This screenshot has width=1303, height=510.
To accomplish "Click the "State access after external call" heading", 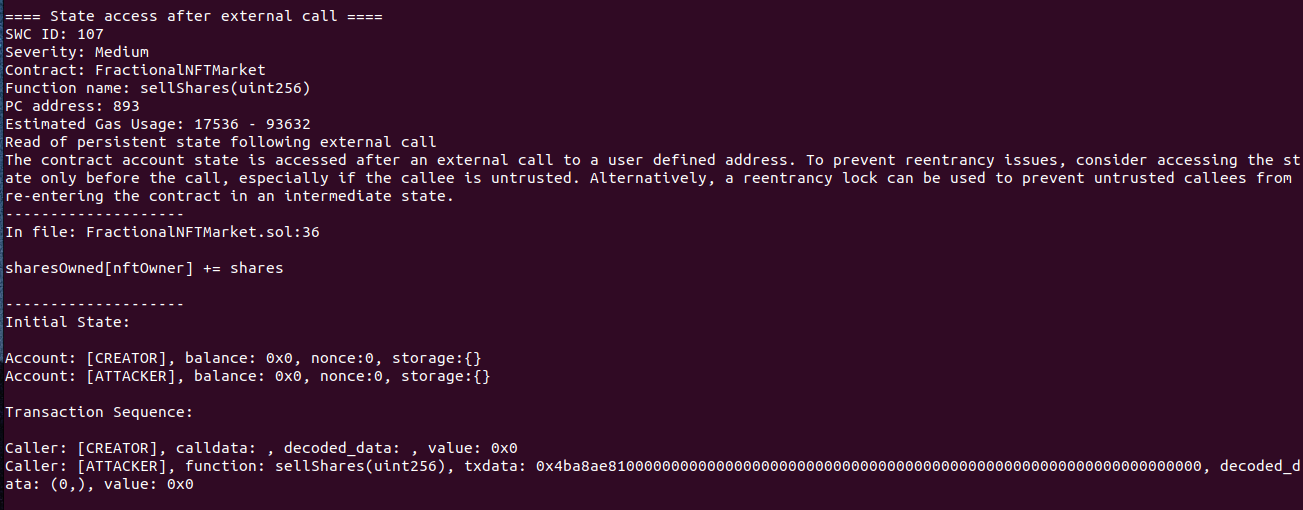I will (194, 16).
